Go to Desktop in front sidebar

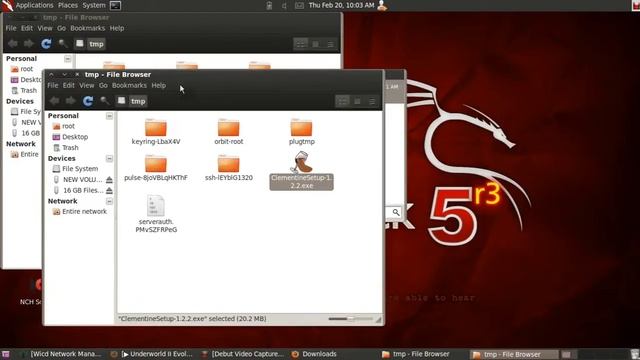point(70,137)
